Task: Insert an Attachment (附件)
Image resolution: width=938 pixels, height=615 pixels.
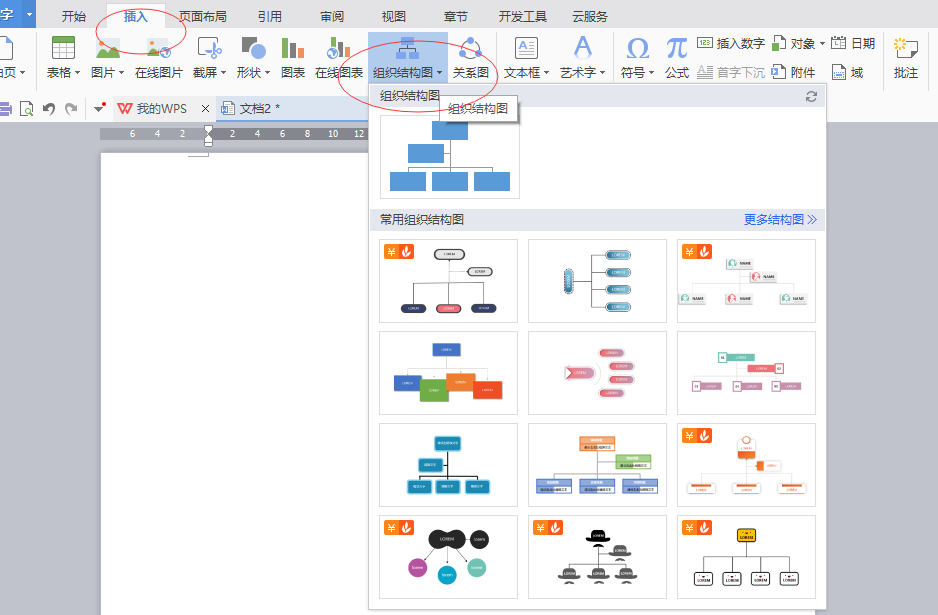Action: 793,73
